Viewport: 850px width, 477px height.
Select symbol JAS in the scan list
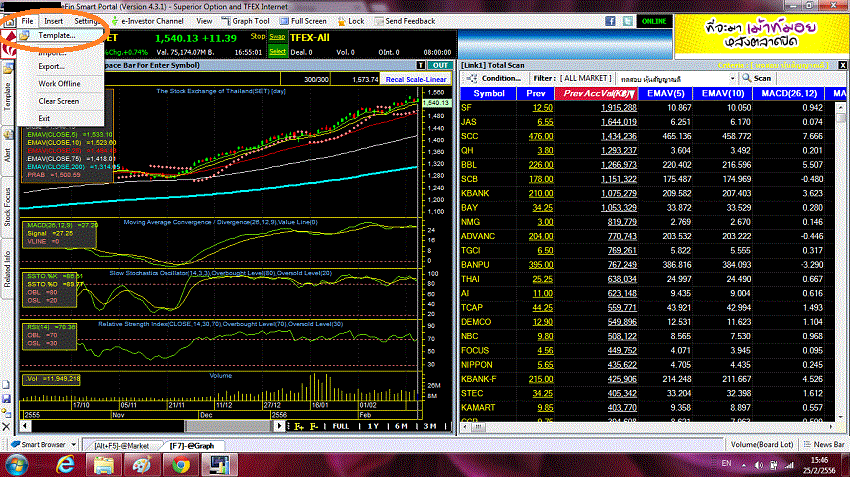(x=469, y=122)
